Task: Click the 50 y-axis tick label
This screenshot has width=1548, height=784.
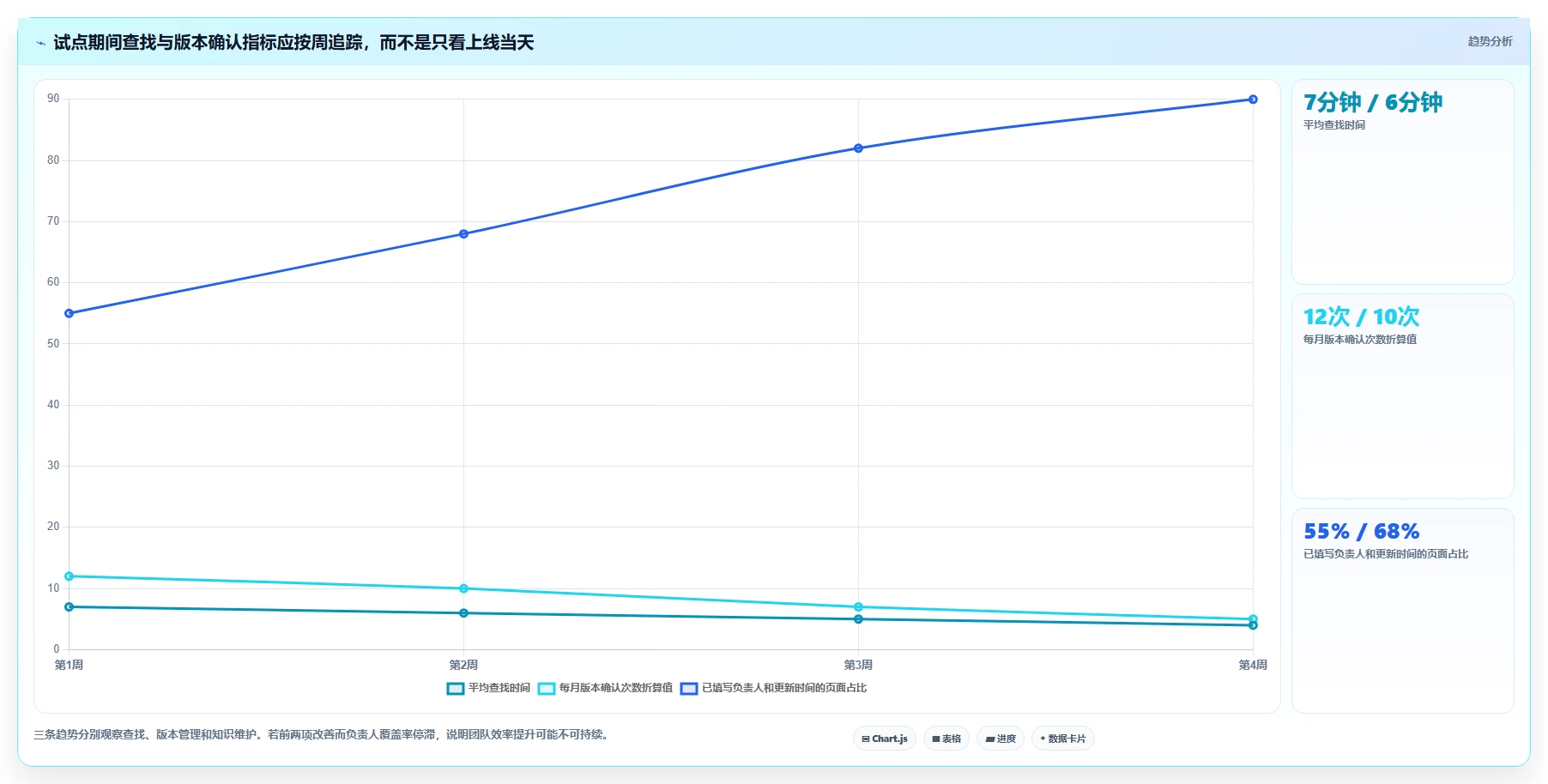Action: pos(53,344)
